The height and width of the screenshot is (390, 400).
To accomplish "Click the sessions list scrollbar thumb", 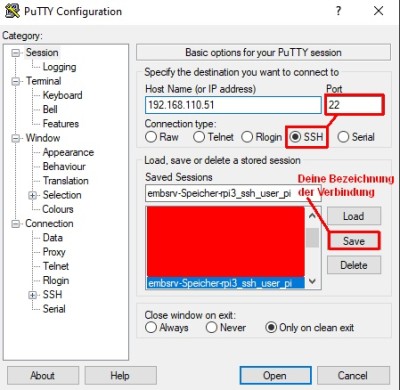I will [x=312, y=237].
